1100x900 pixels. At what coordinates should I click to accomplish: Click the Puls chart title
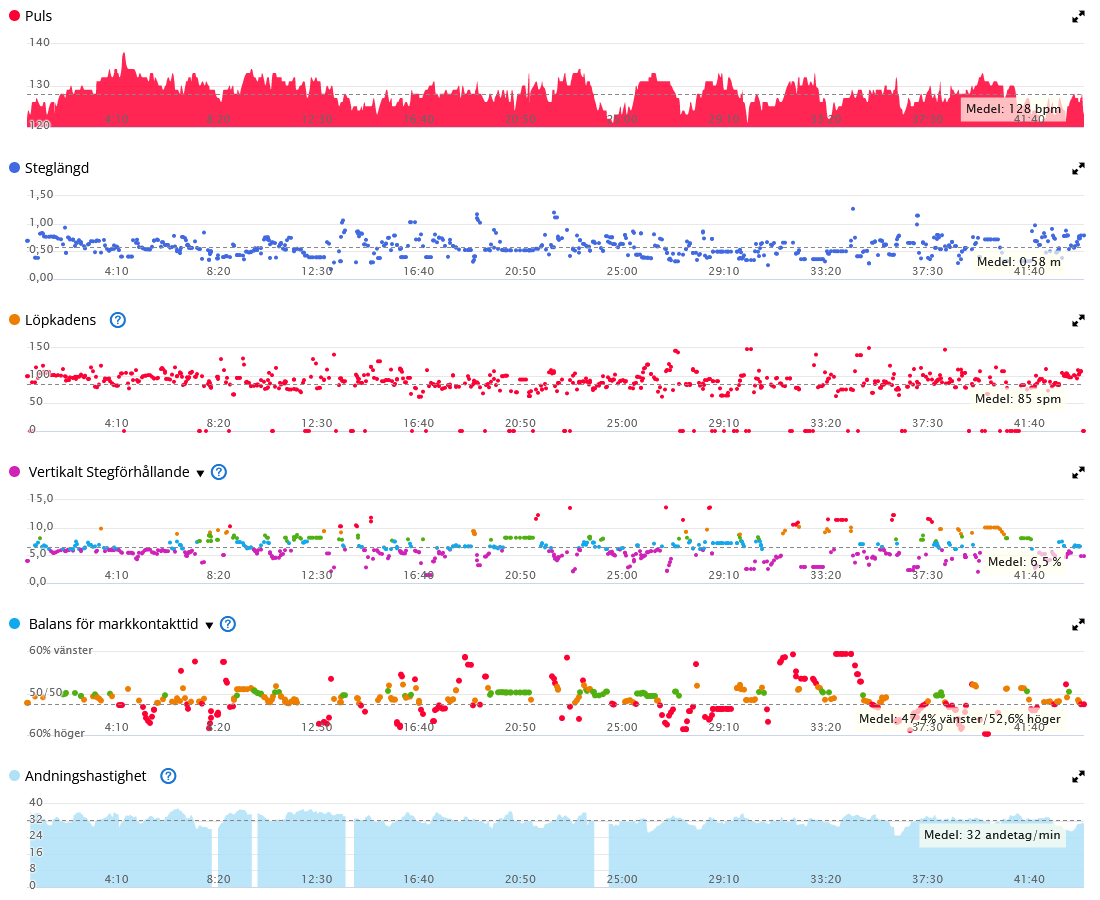39,16
